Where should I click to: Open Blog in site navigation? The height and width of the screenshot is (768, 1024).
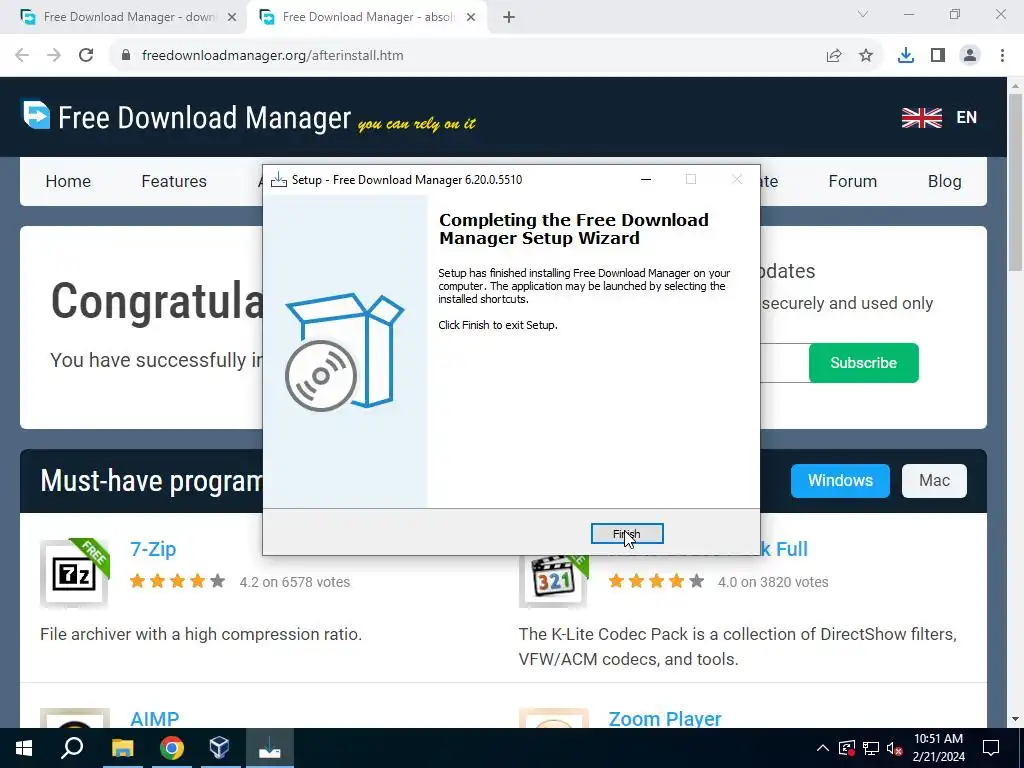(944, 181)
